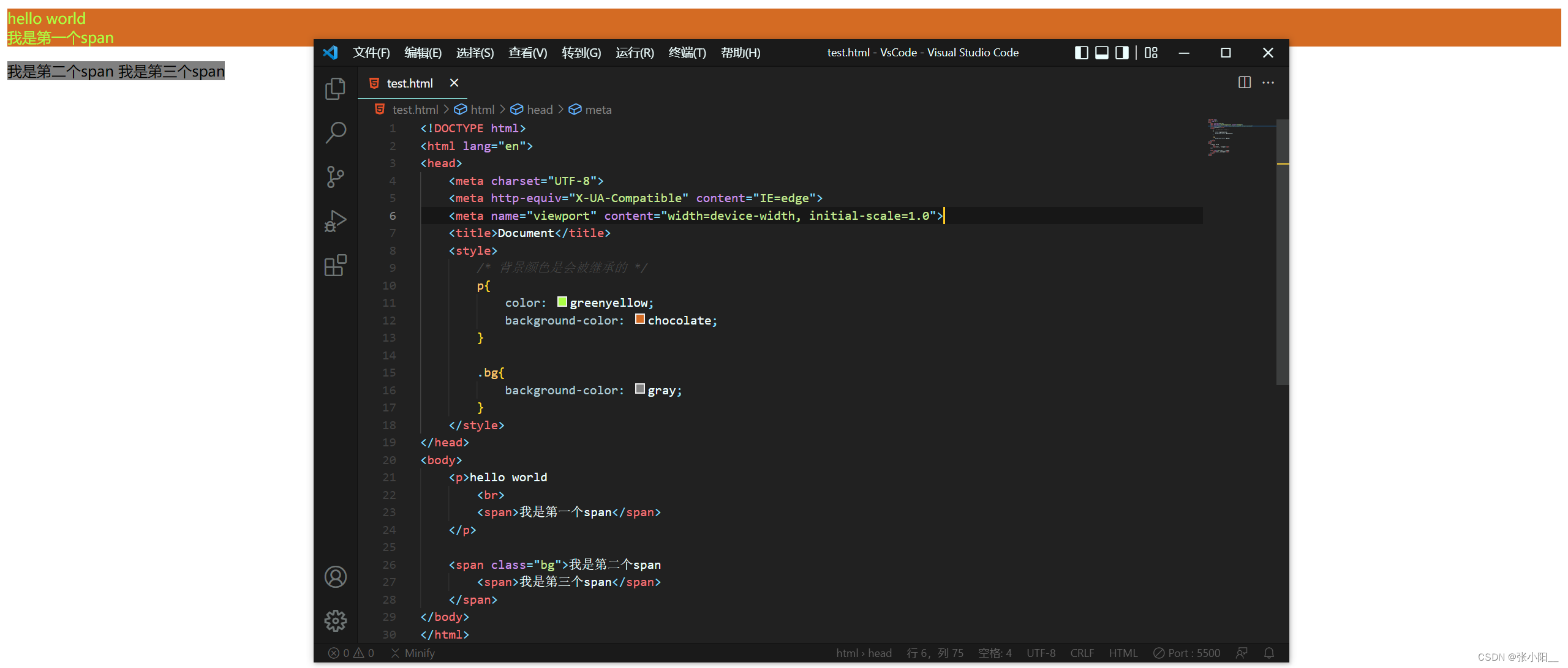The height and width of the screenshot is (668, 1568).
Task: Open the Extensions view icon
Action: [335, 265]
